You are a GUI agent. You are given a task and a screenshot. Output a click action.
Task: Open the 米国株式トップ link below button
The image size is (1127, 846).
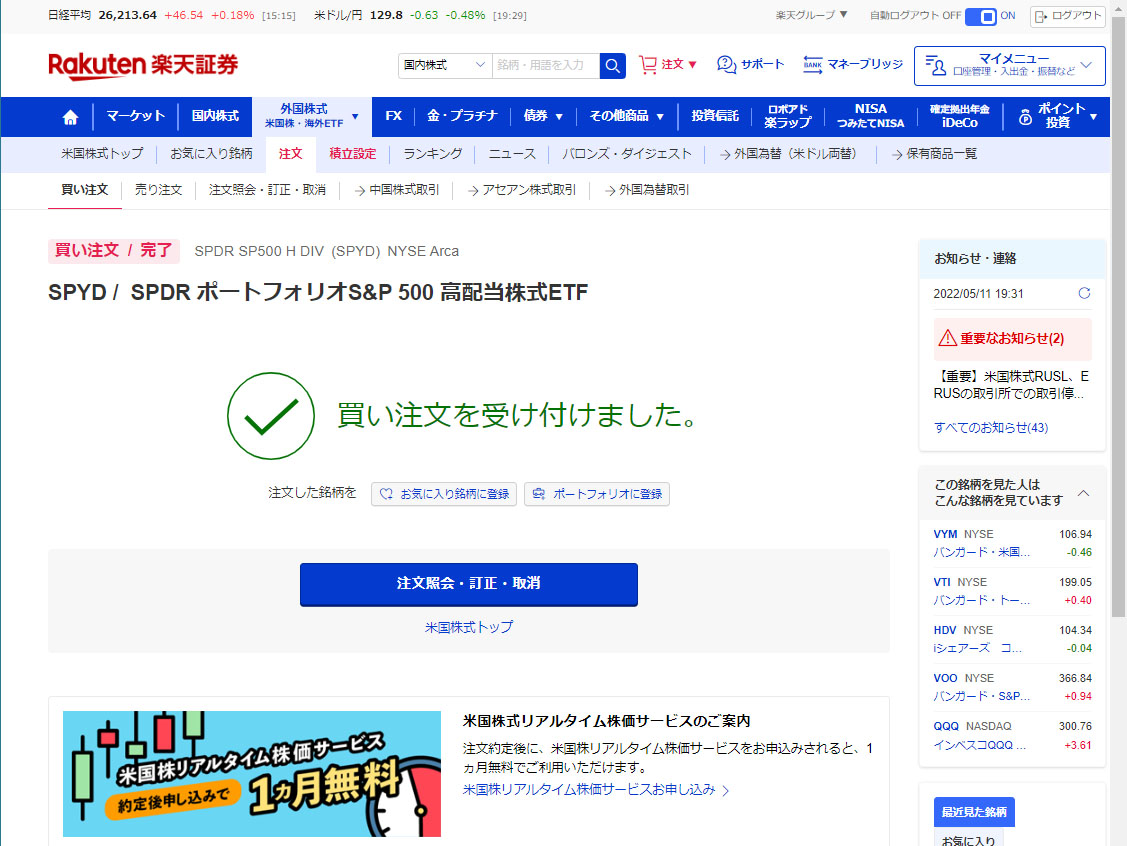click(x=468, y=627)
